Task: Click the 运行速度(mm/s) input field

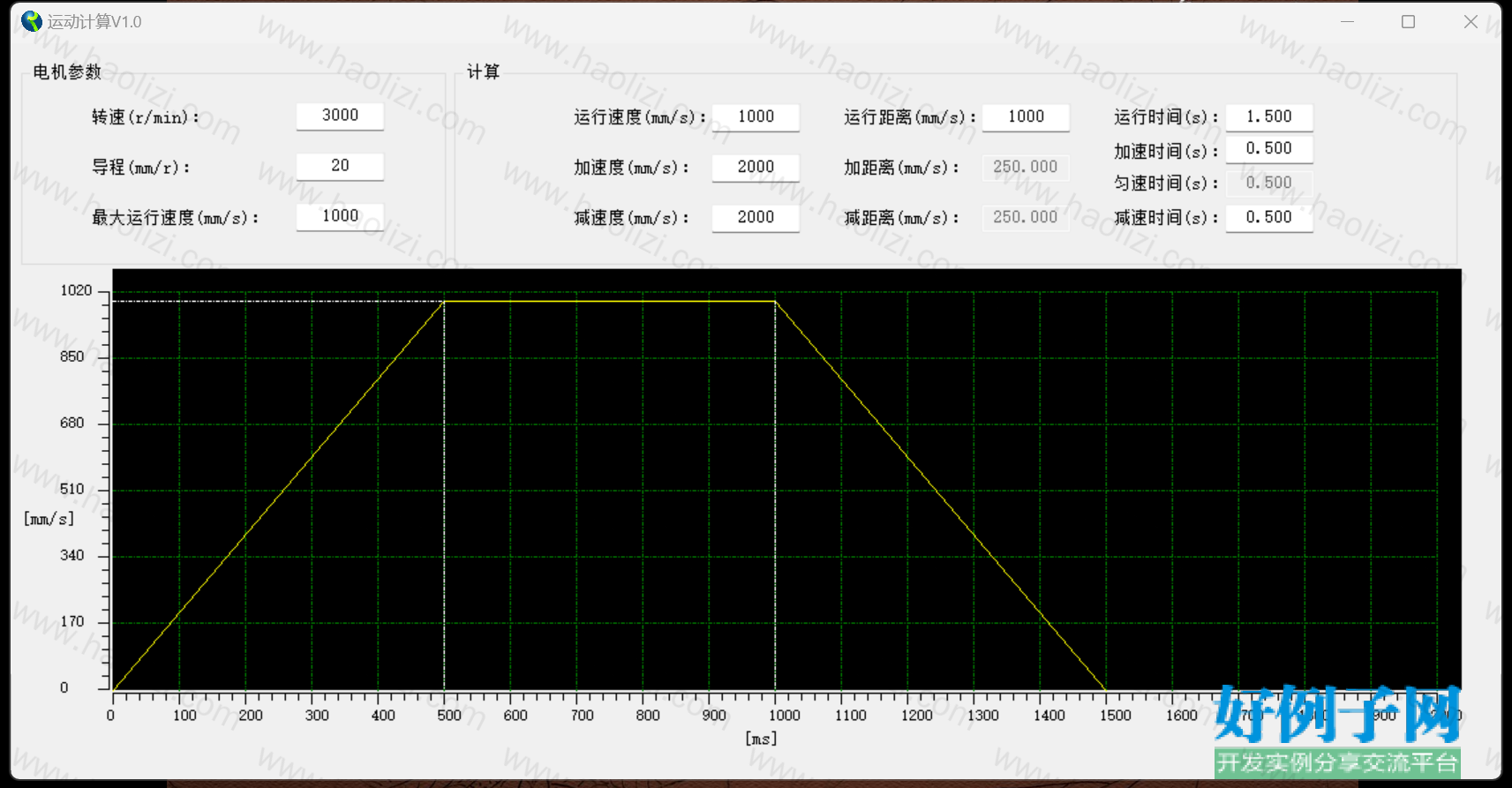Action: point(756,116)
